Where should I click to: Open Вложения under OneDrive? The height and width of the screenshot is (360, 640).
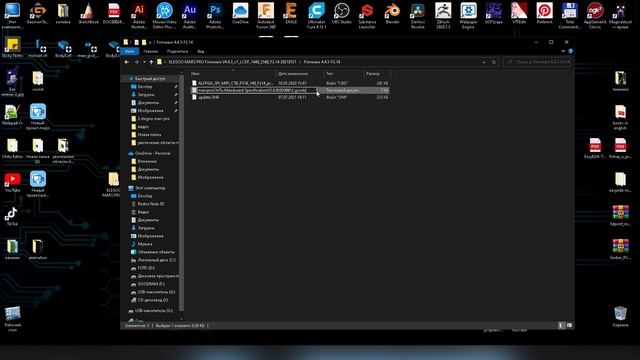click(147, 161)
